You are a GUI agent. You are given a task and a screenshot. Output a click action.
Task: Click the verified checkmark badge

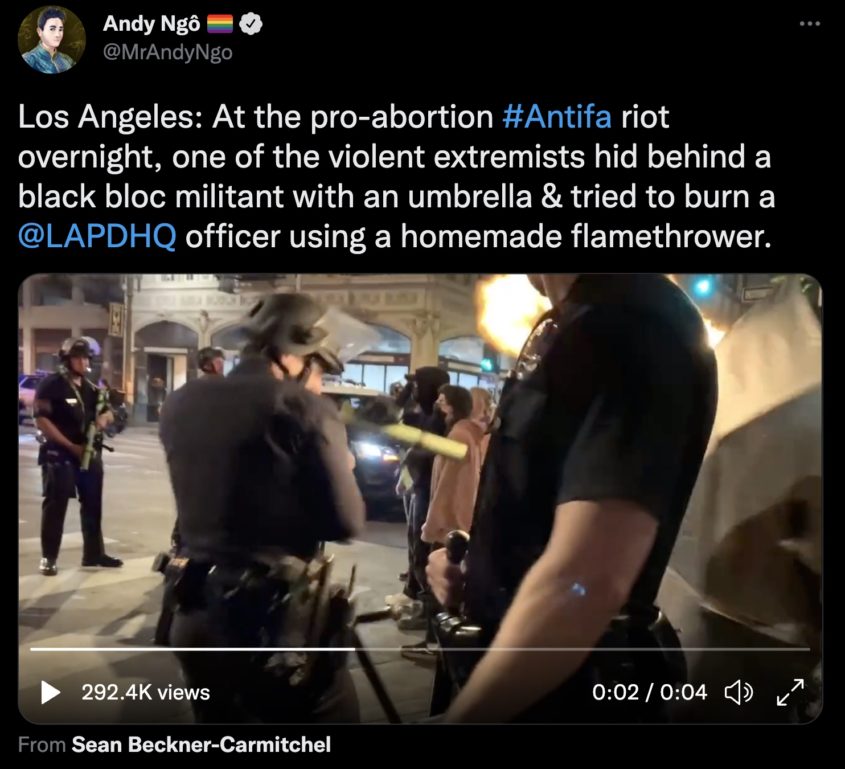(251, 24)
